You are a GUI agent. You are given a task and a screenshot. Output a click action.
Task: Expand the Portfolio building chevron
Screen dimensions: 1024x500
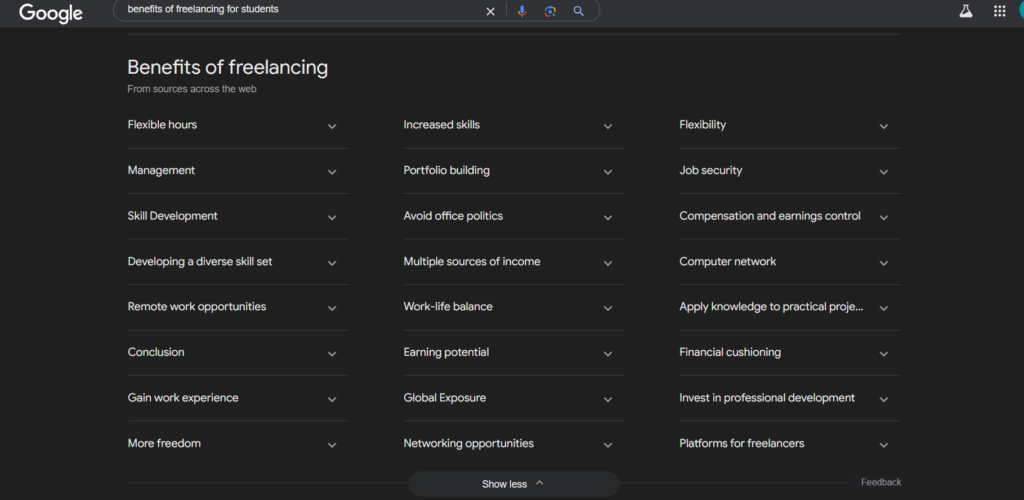coord(608,172)
